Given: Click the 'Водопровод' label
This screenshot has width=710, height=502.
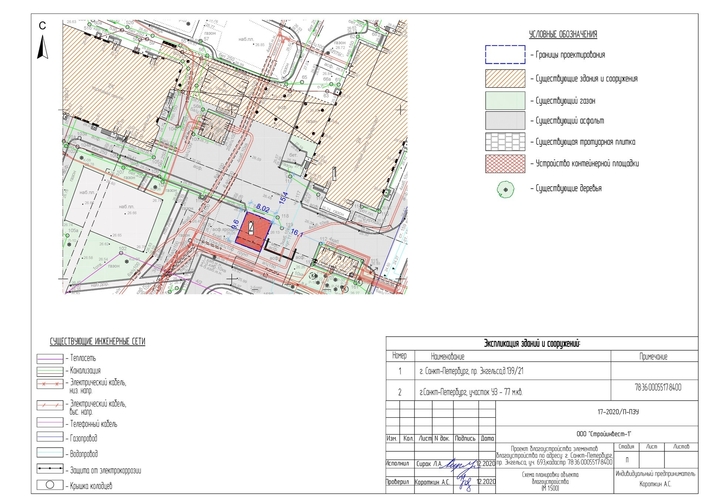Looking at the screenshot, I should (x=84, y=454).
